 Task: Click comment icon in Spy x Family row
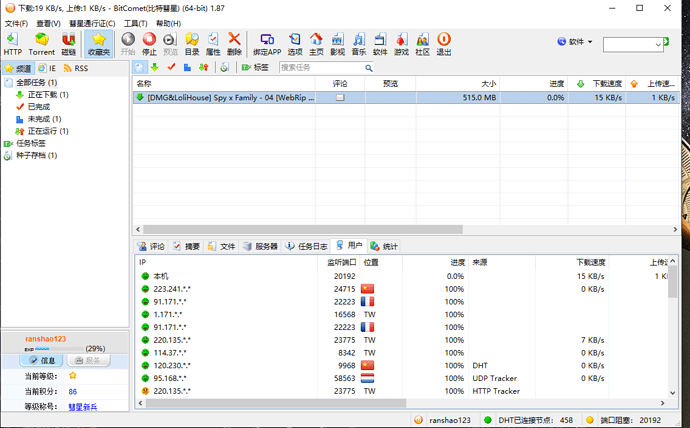coord(340,98)
